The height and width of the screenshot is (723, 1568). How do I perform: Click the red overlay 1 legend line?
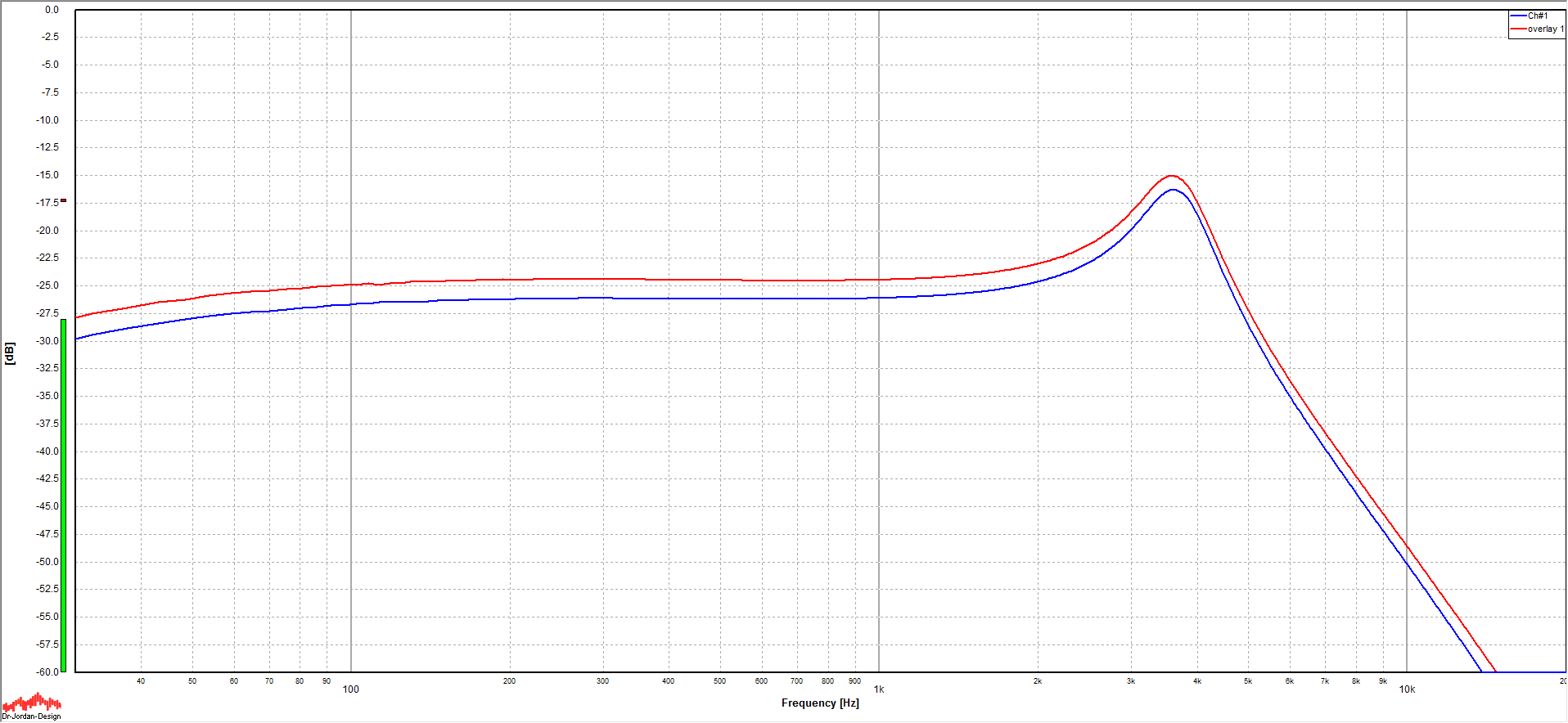pos(1518,29)
